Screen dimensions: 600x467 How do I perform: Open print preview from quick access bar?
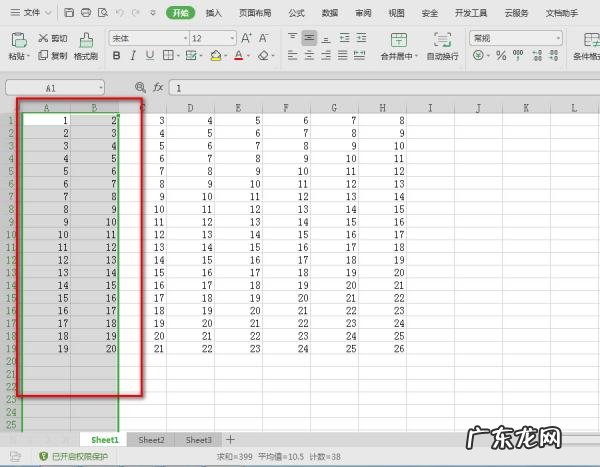click(103, 13)
